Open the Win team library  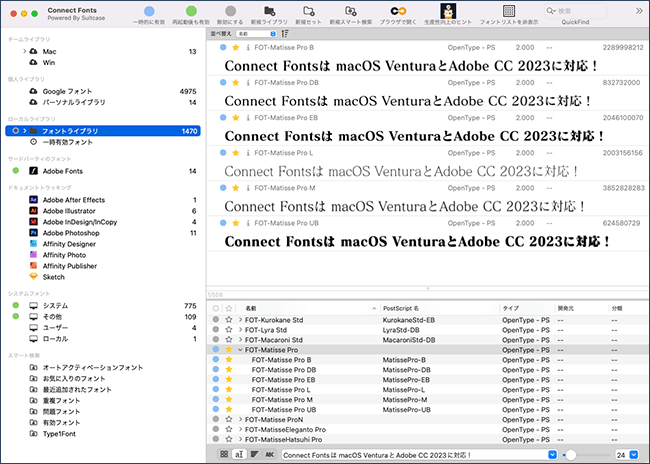[49, 63]
